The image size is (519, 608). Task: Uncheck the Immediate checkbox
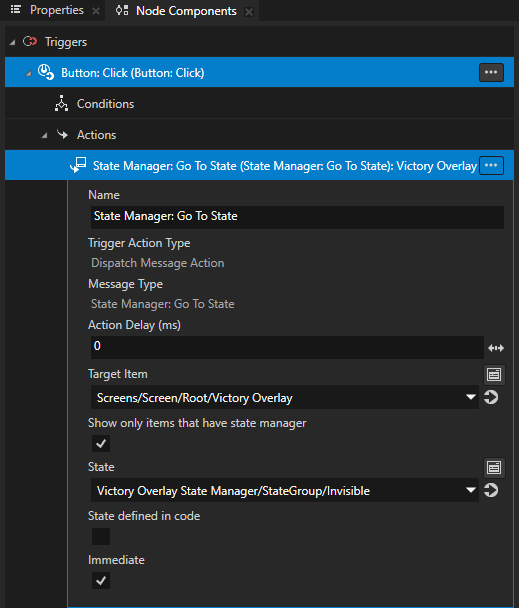point(101,580)
